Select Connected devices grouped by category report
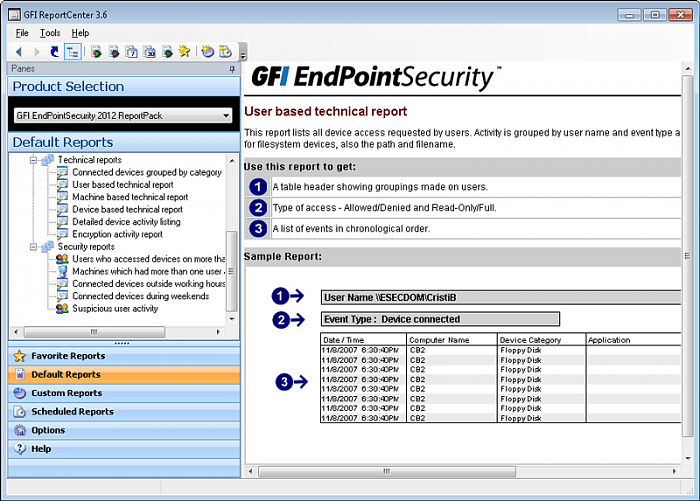The height and width of the screenshot is (501, 700). point(147,172)
